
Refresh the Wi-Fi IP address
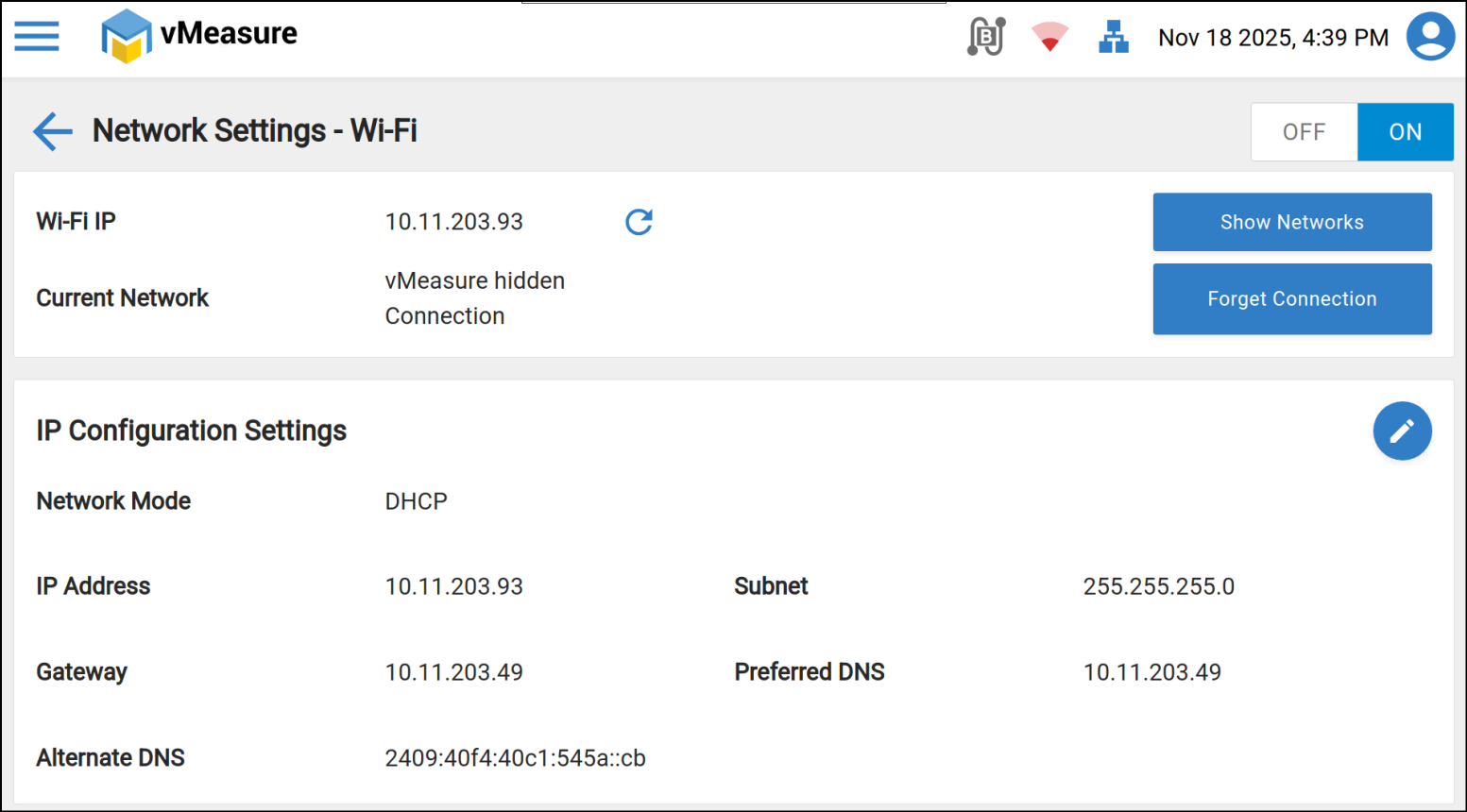[640, 222]
